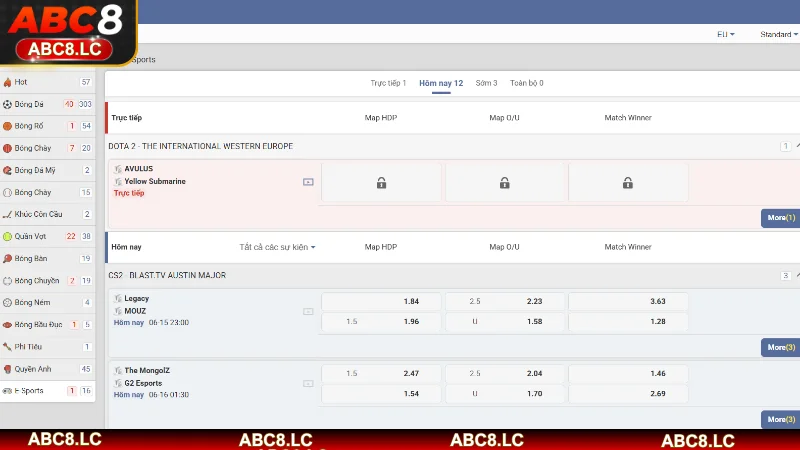
Task: Select the Bóng Bàn table tennis icon
Action: coord(7,259)
